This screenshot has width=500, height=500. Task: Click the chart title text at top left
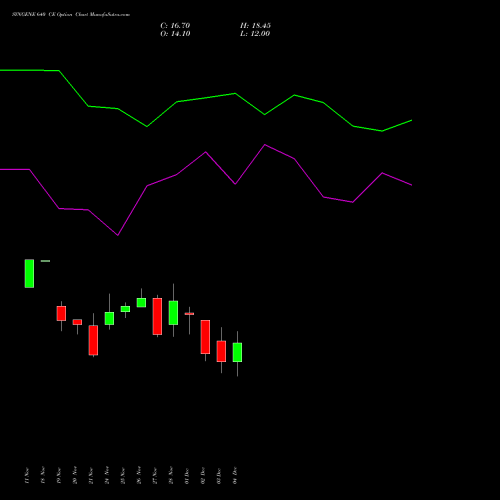point(71,15)
